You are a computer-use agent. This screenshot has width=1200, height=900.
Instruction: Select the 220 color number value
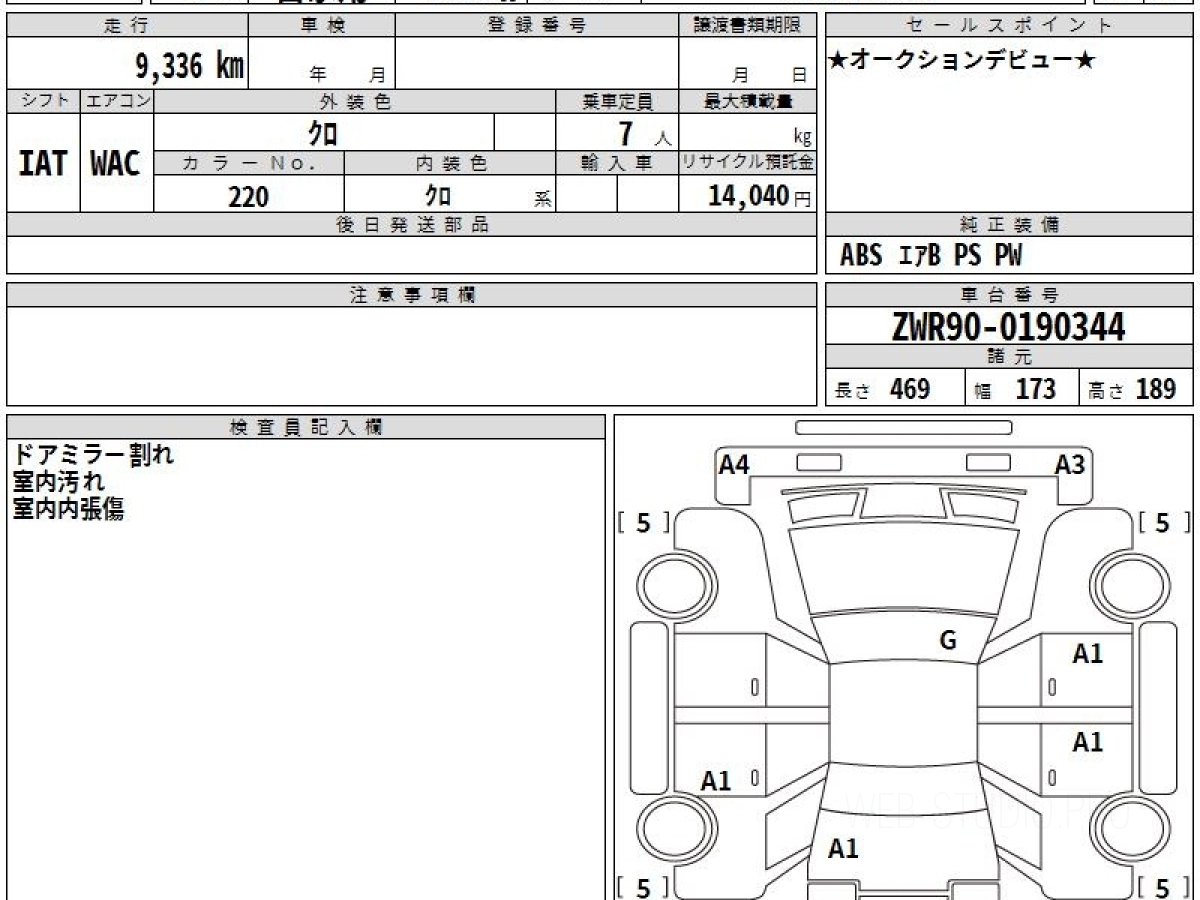tap(249, 197)
